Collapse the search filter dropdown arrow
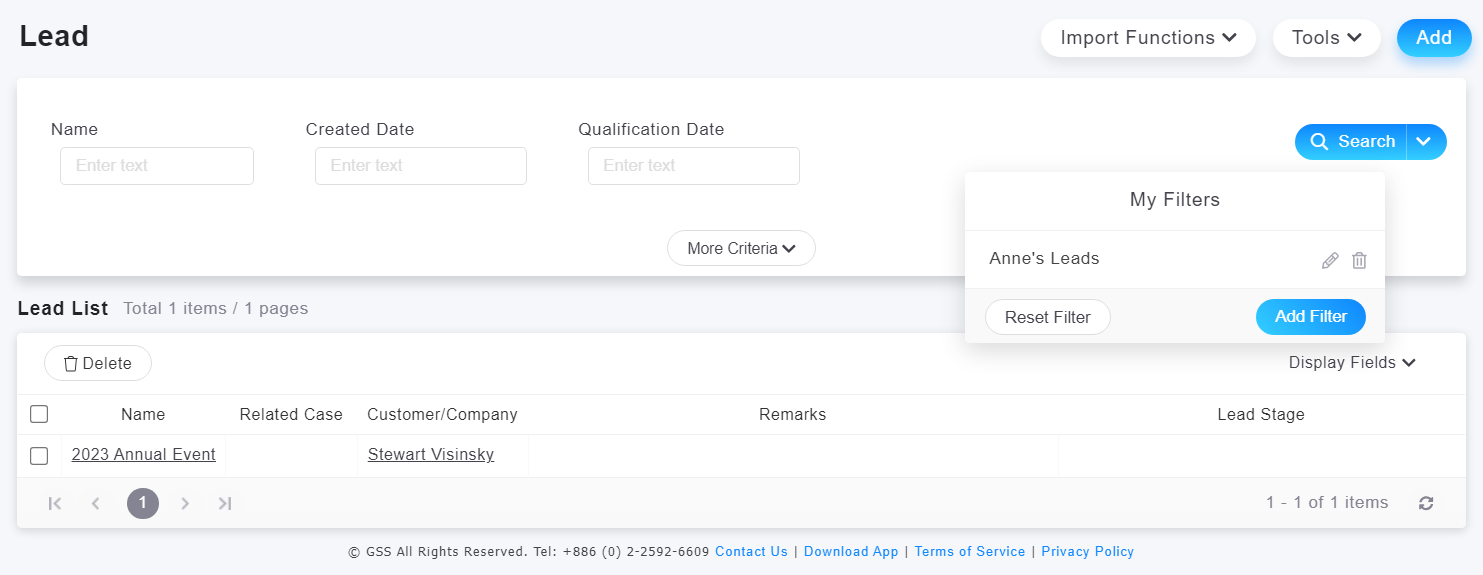 1426,142
